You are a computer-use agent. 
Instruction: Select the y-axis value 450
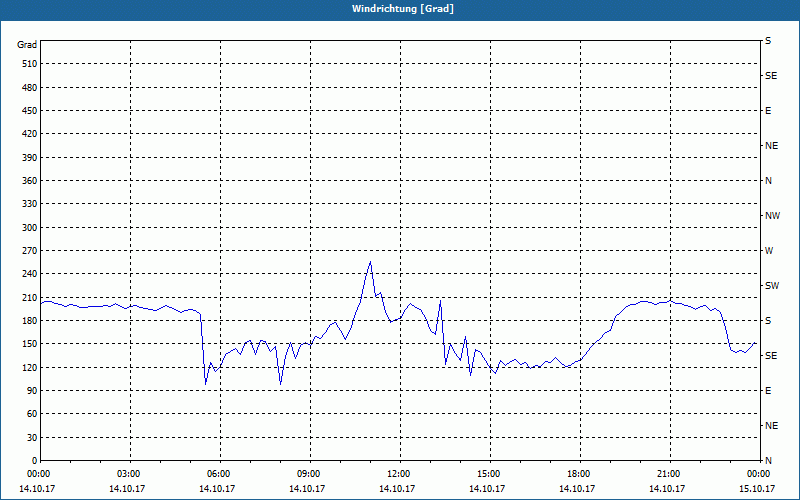tap(30, 111)
